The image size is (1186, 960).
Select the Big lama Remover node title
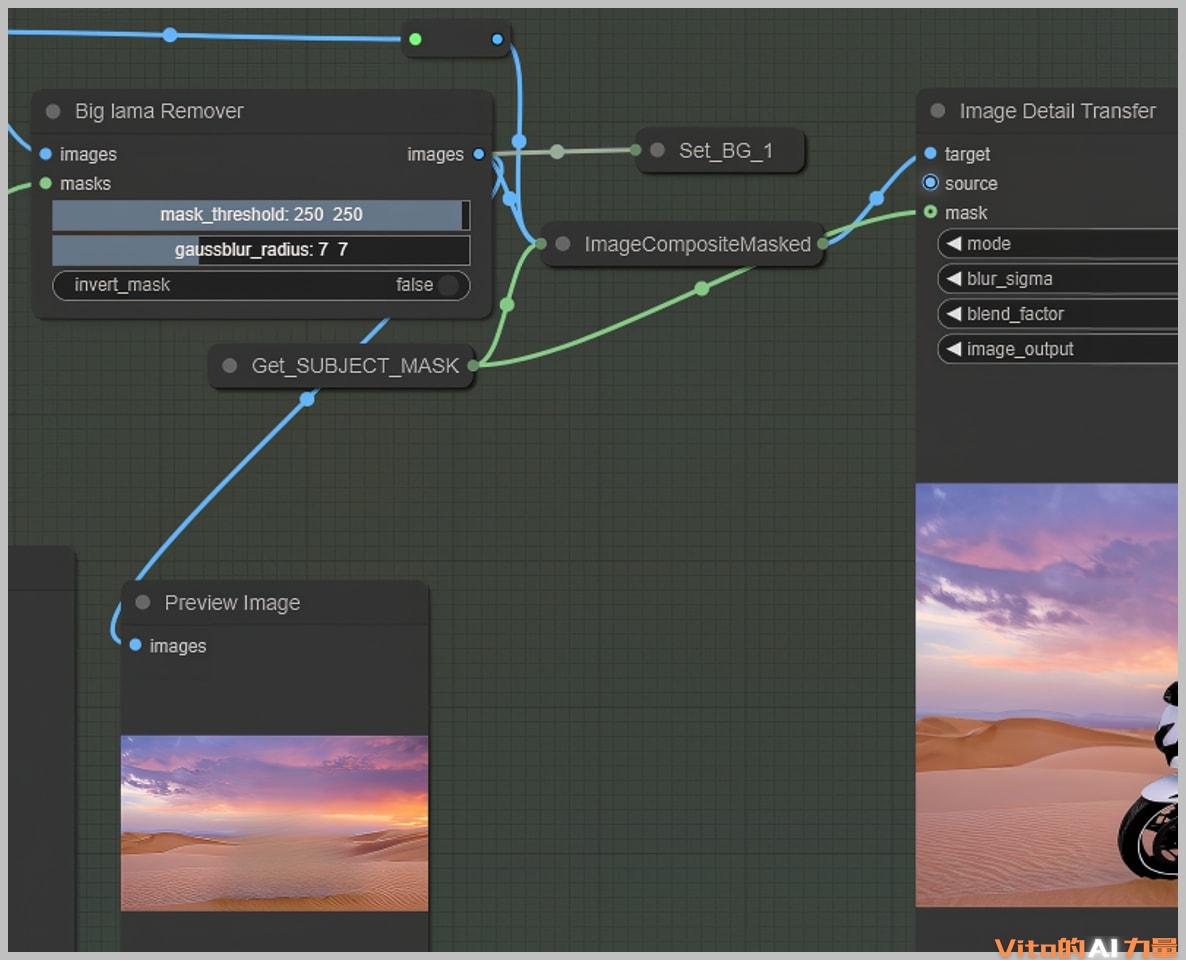click(x=159, y=111)
